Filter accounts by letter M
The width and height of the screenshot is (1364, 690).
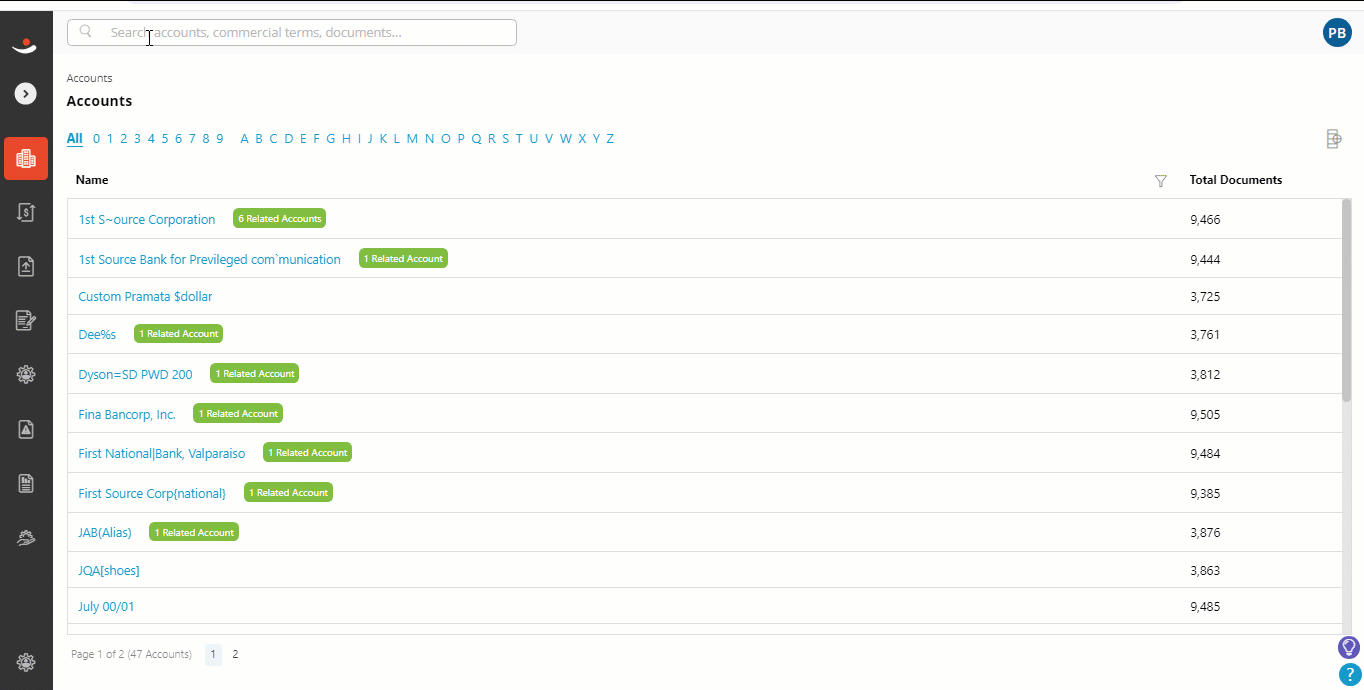[413, 139]
